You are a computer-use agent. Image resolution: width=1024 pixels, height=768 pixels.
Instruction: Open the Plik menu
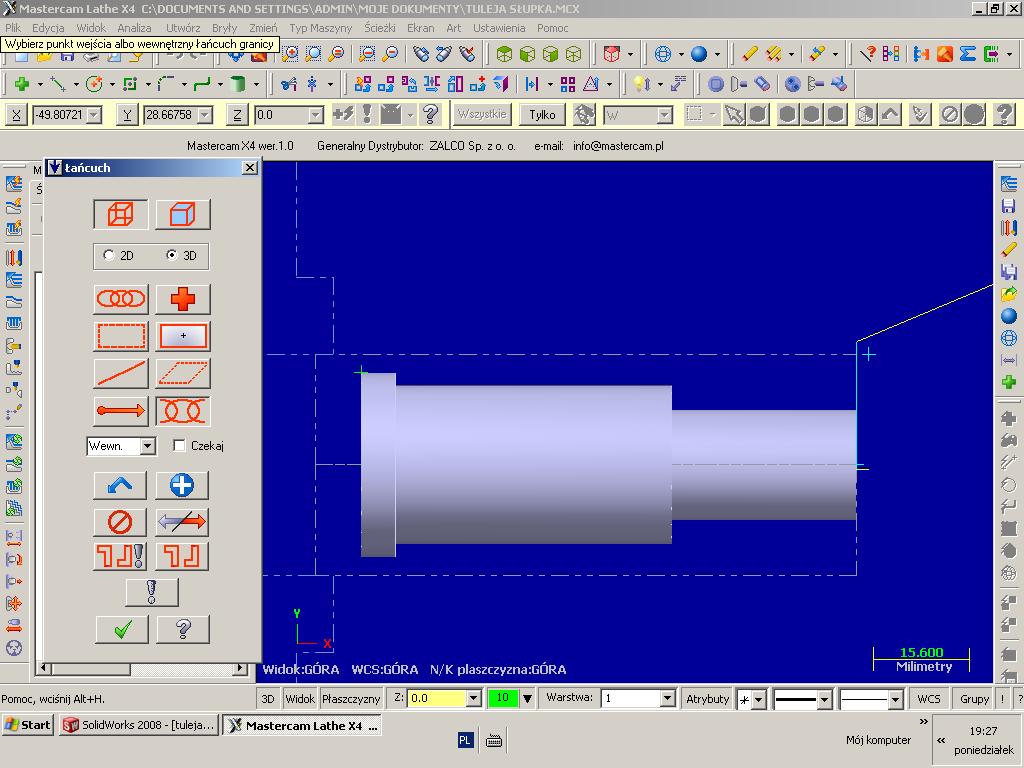(x=13, y=28)
